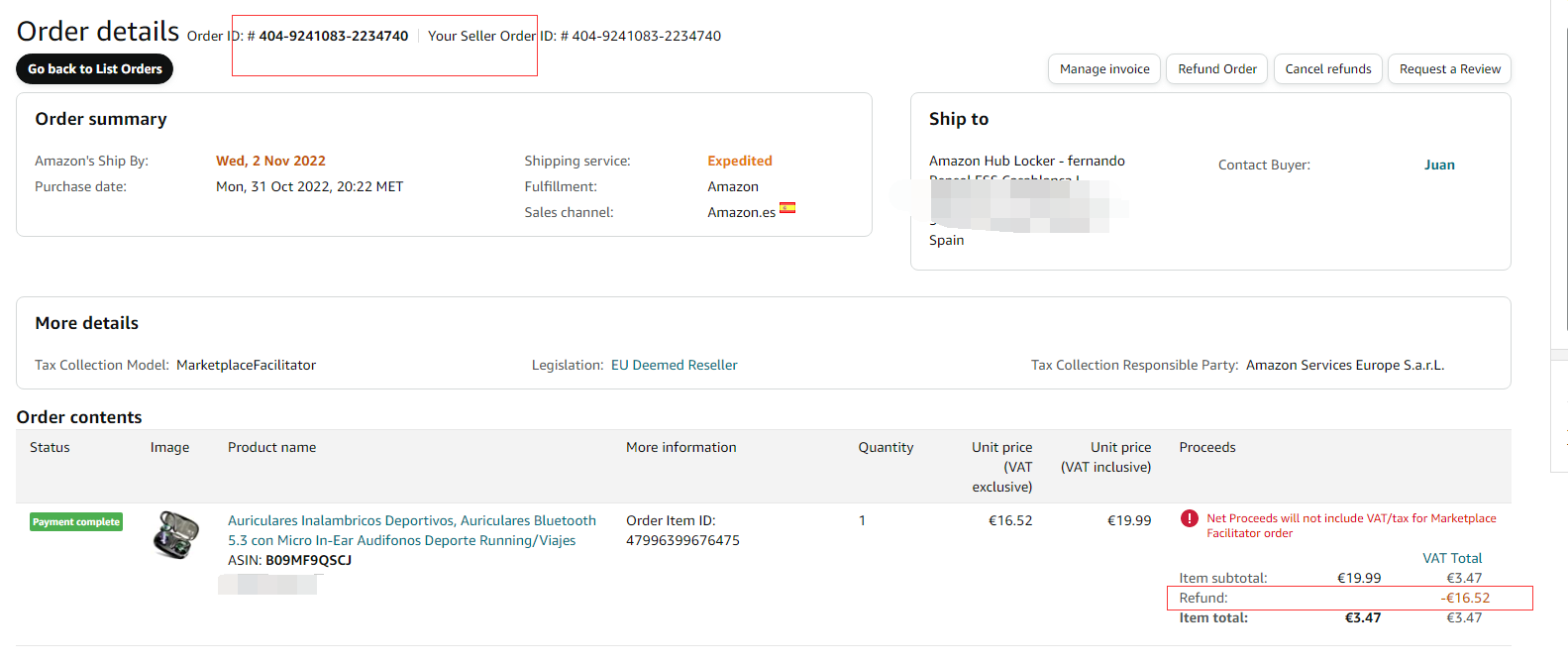
Task: Contact buyer Juan via name link
Action: pos(1439,166)
